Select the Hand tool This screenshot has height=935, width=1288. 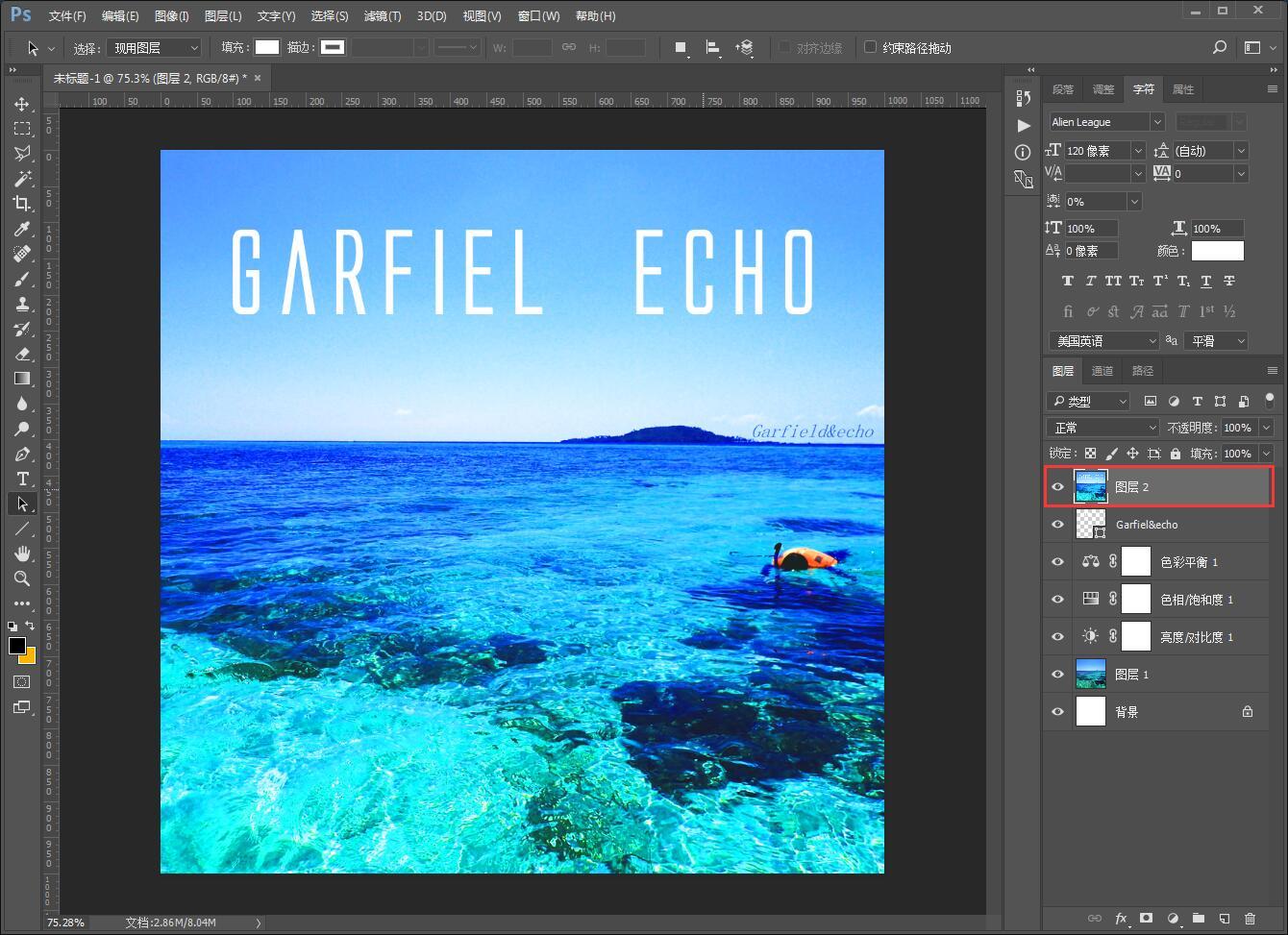coord(22,554)
